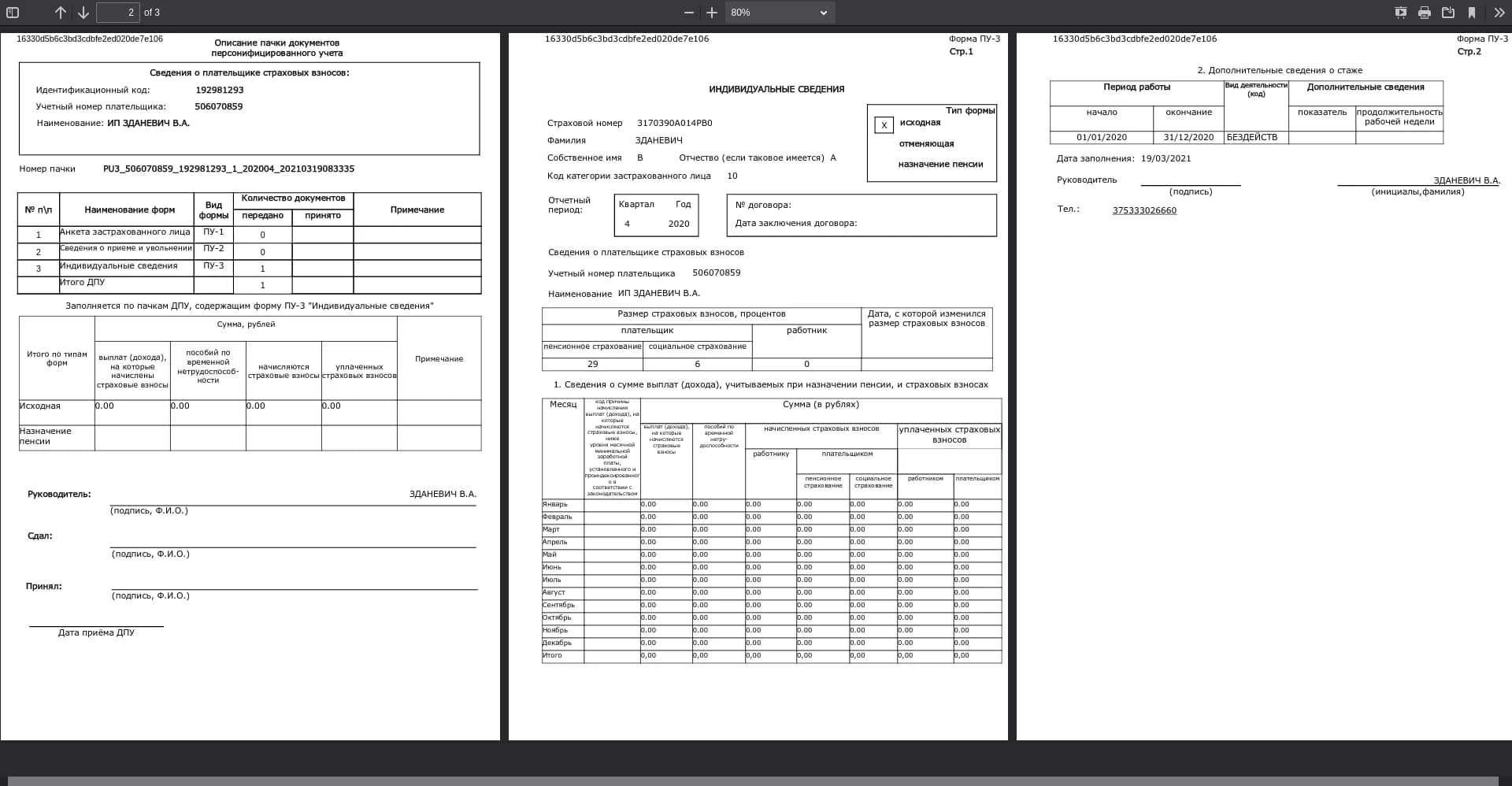Click the 'Дата заключения договора:' label
Image resolution: width=1512 pixels, height=786 pixels.
pos(796,223)
